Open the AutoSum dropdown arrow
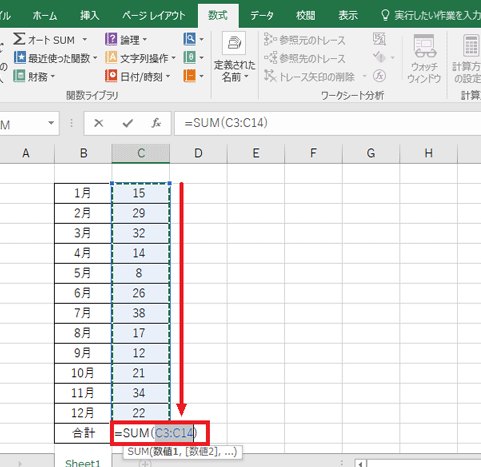 pyautogui.click(x=85, y=40)
